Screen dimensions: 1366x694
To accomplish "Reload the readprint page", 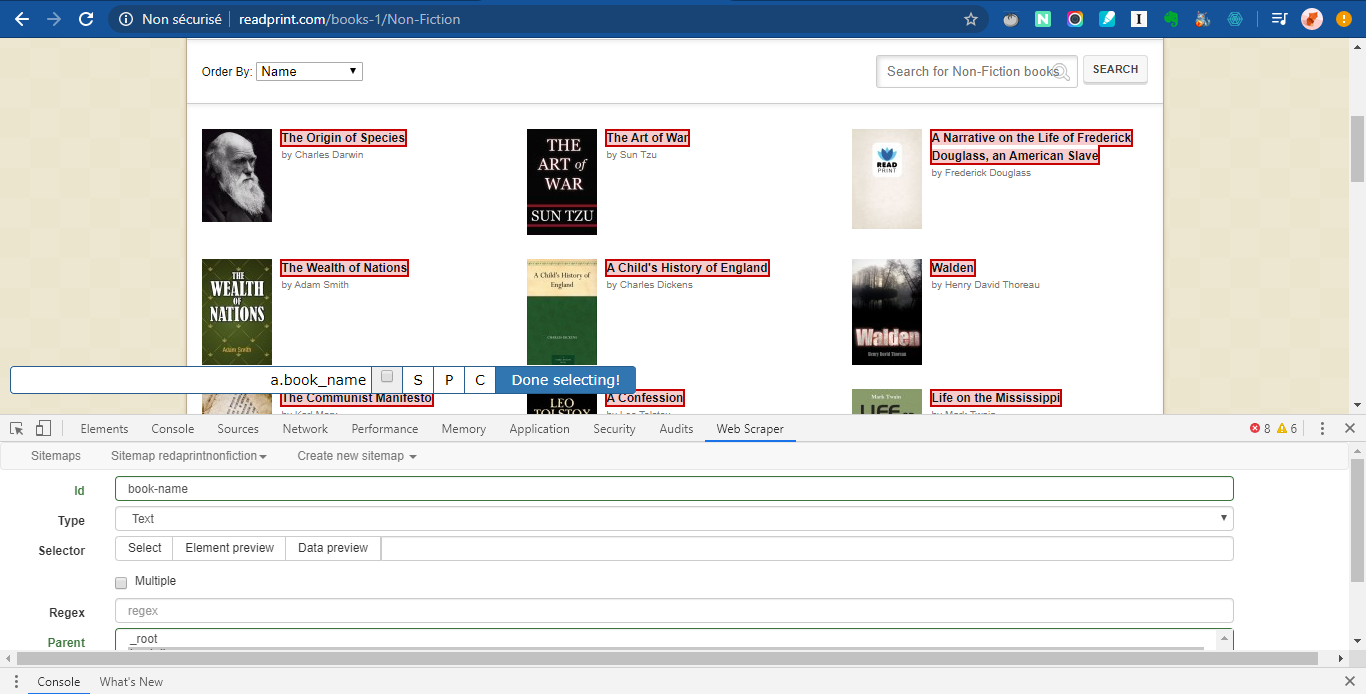I will tap(86, 19).
